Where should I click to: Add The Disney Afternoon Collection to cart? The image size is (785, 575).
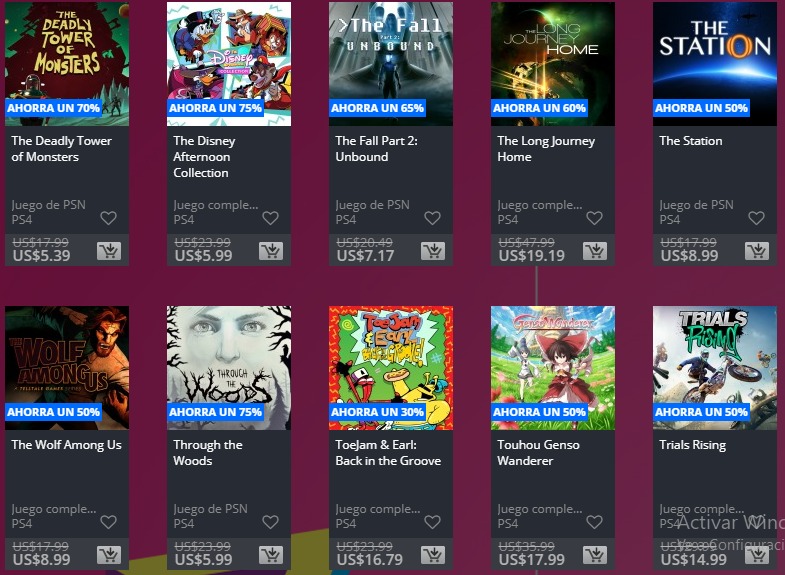click(x=271, y=251)
